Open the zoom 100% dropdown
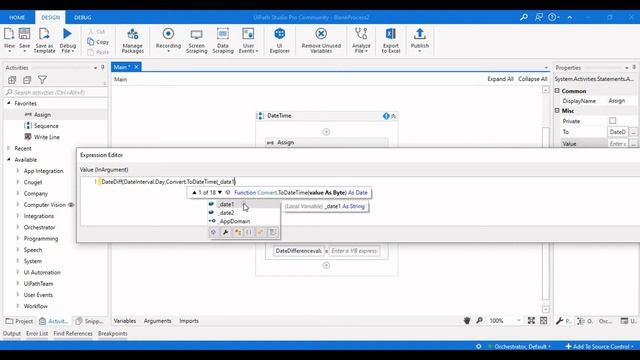Image resolution: width=640 pixels, height=360 pixels. (519, 321)
